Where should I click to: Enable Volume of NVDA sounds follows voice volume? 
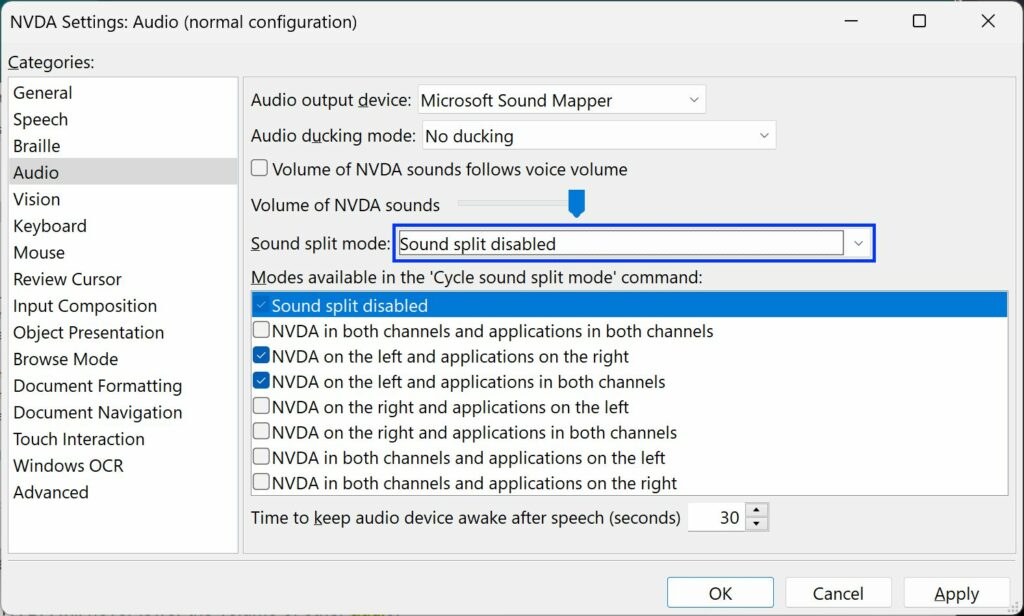tap(259, 169)
